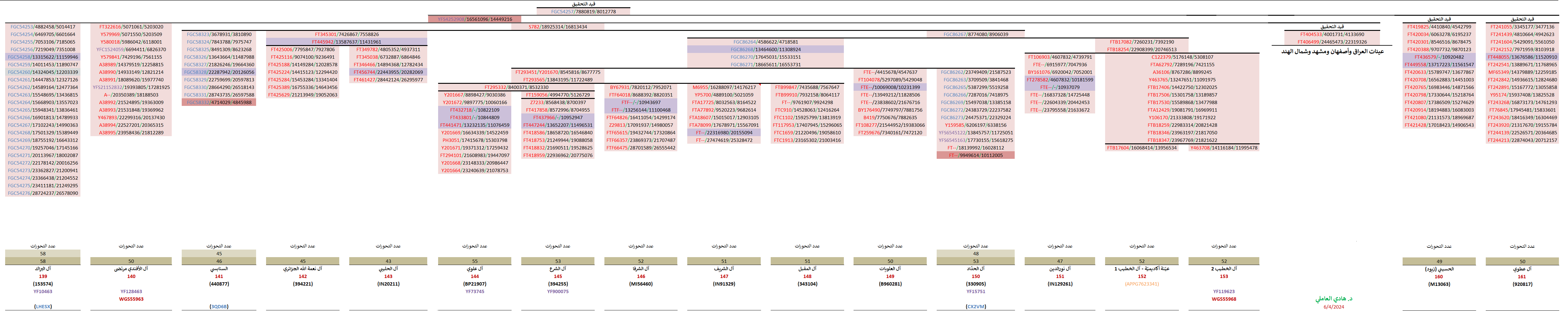1568x314 pixels.
Task: Select the orange APPG7623341 label
Action: click(x=1141, y=284)
